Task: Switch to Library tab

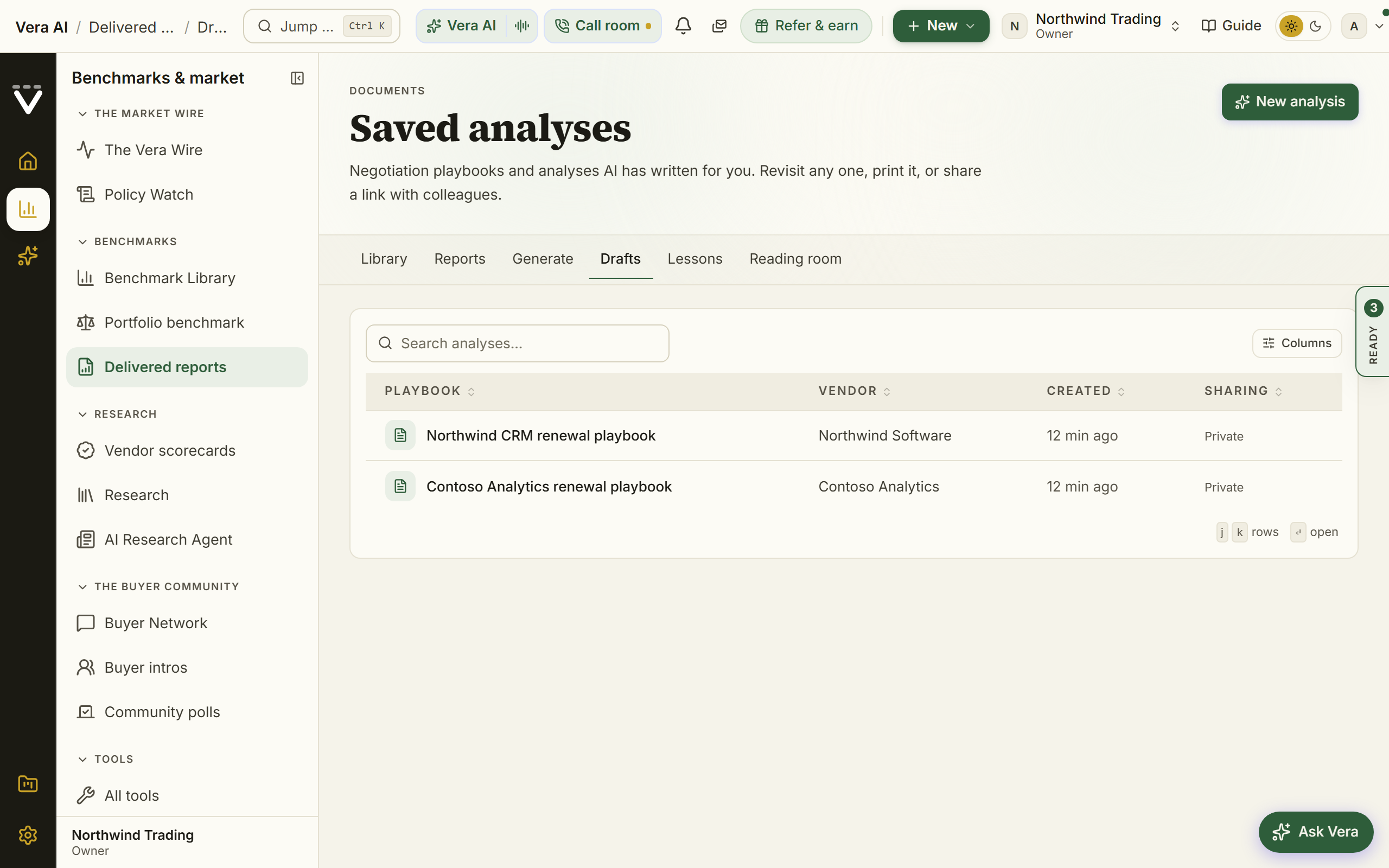Action: [384, 259]
